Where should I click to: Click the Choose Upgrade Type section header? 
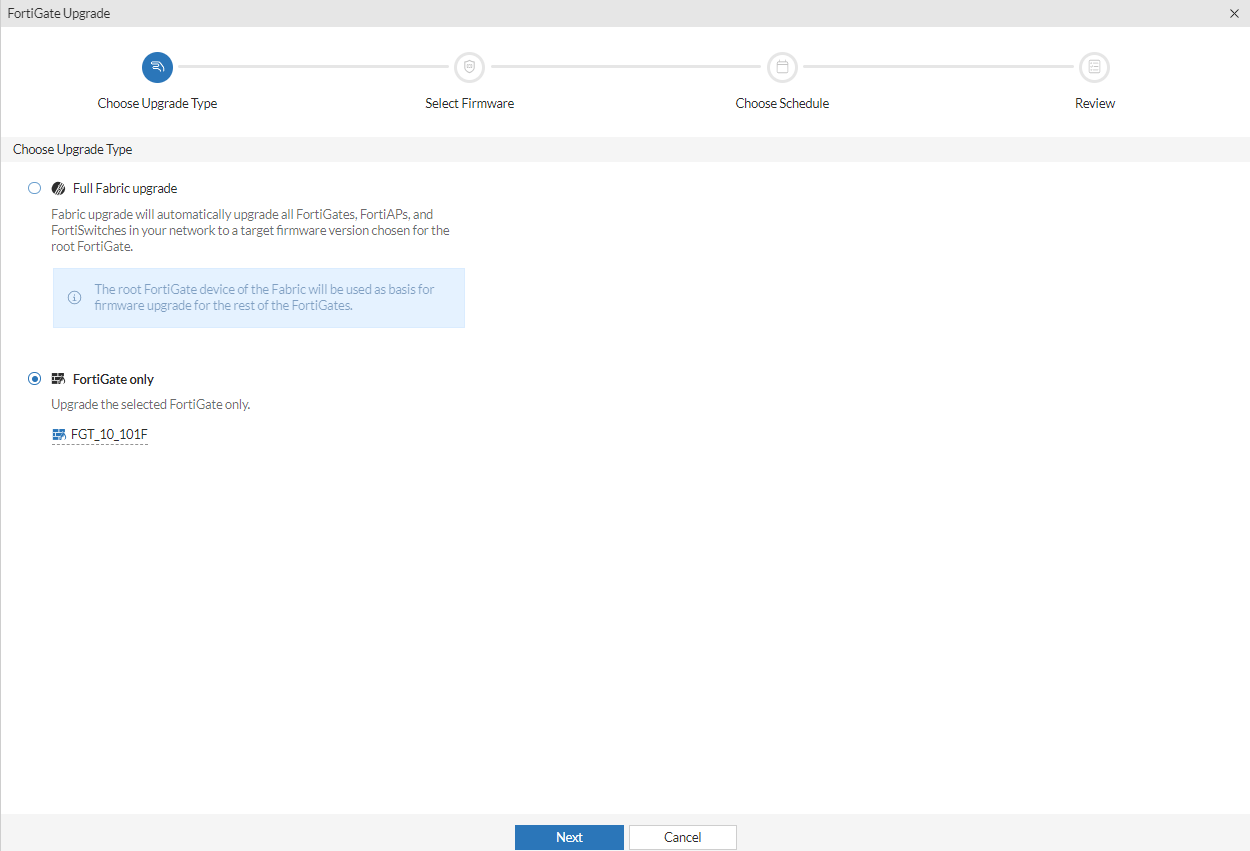[x=72, y=149]
